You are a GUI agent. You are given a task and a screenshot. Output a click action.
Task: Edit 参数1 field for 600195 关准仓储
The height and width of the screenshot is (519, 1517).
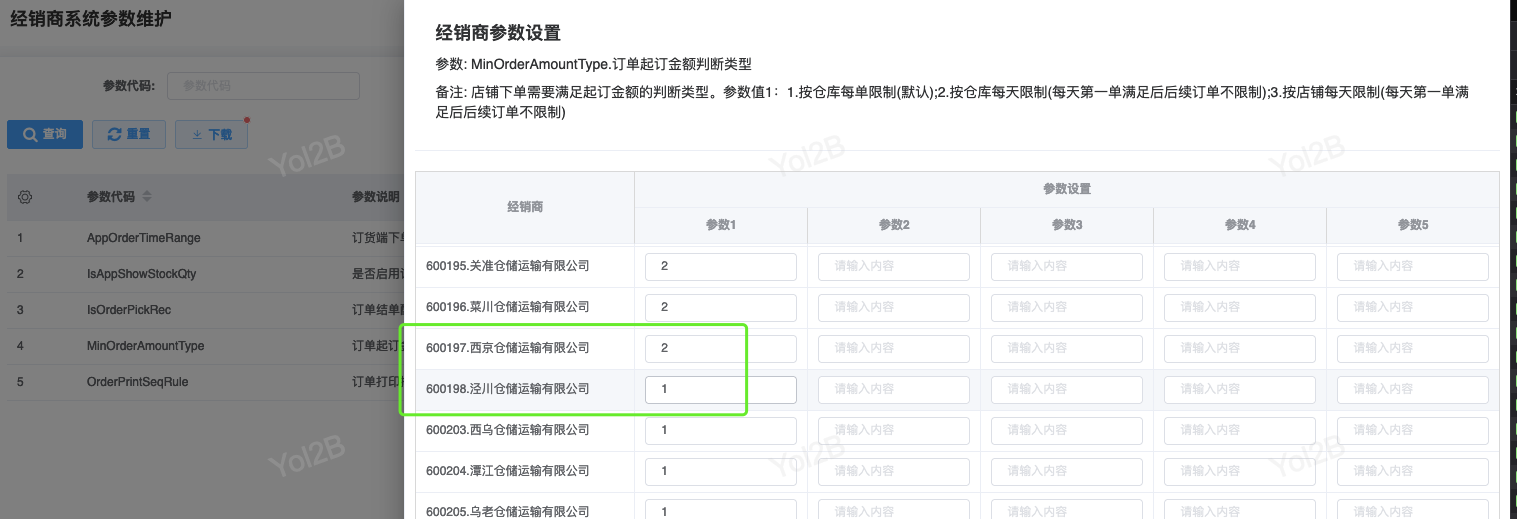(721, 266)
